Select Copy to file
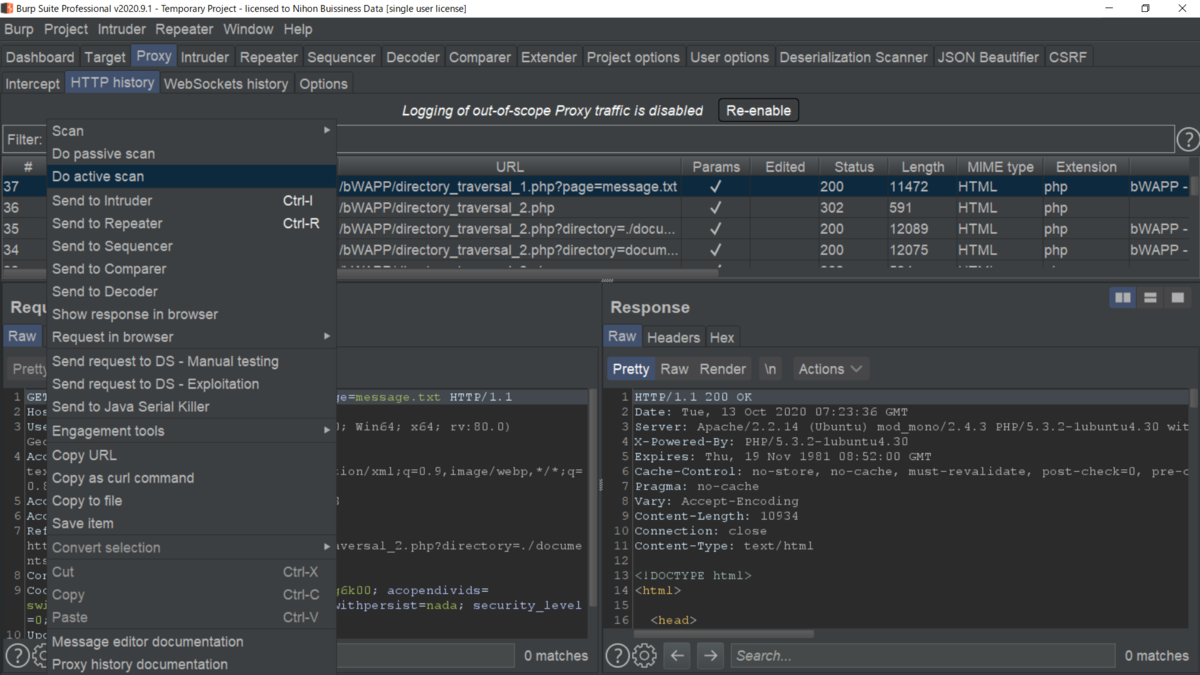Screen dimensions: 1200x675 coord(191,501)
